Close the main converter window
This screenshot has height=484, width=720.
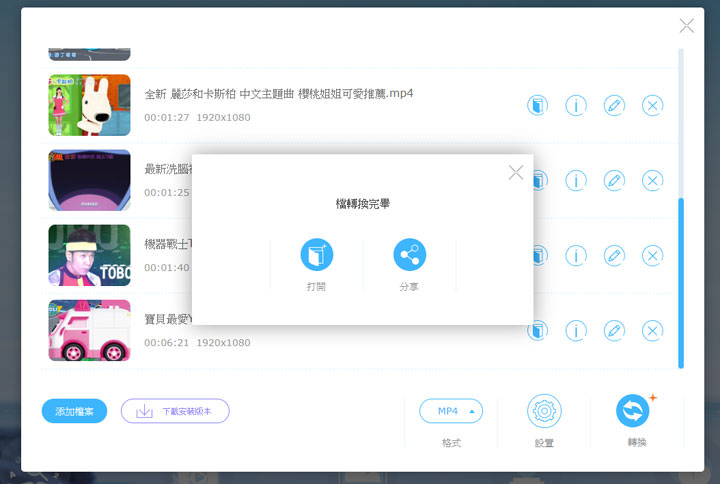[x=686, y=26]
